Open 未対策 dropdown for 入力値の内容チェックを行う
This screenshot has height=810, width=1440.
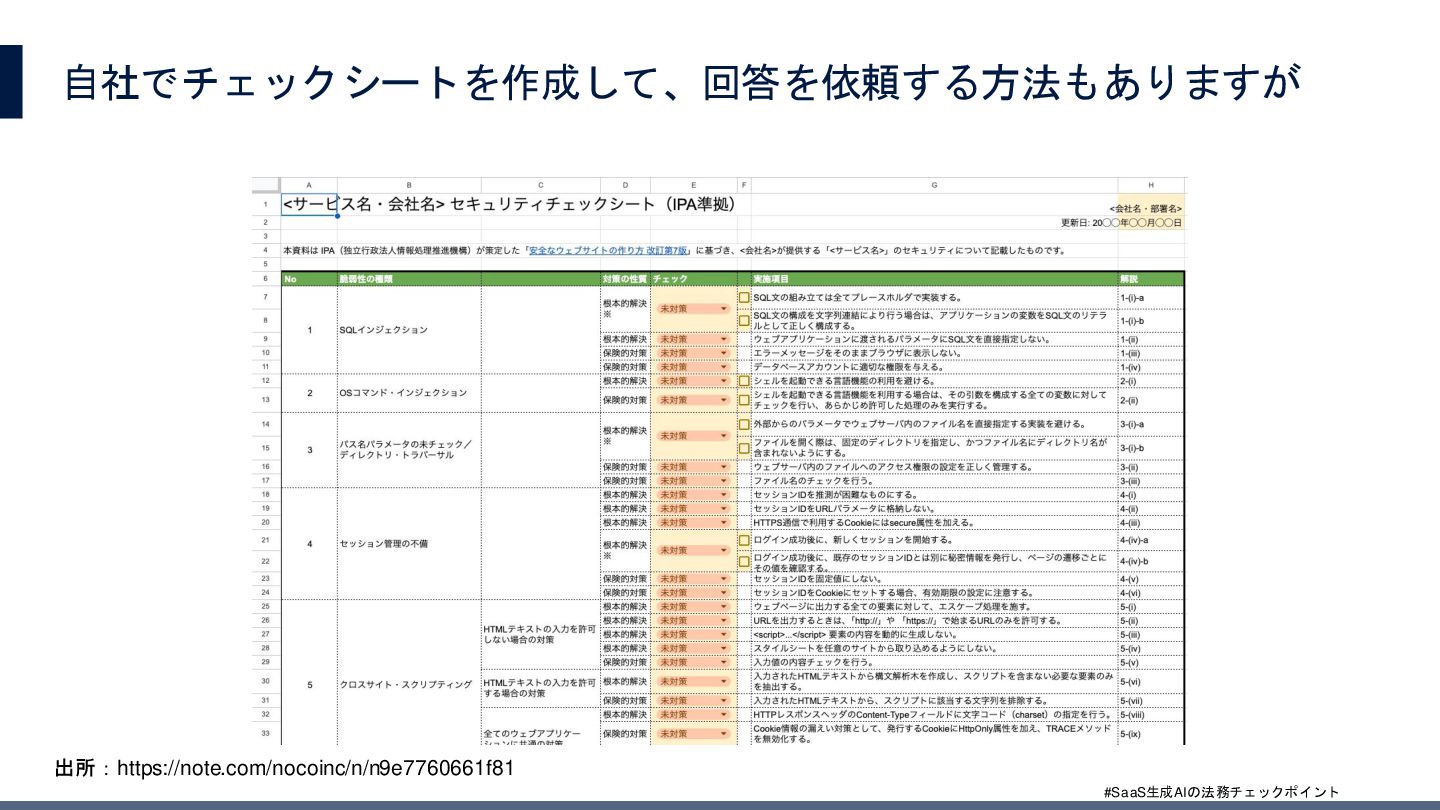[x=693, y=662]
